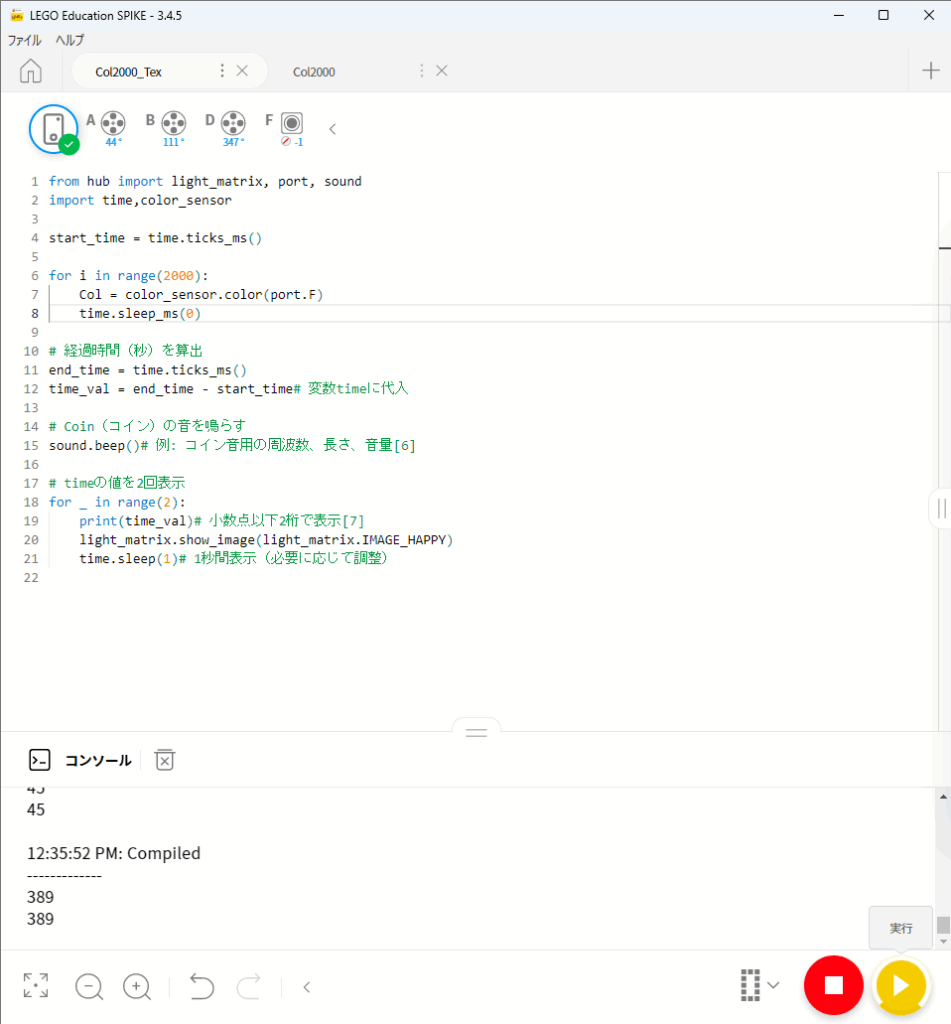Screen dimensions: 951x1024
Task: Click line 1 import statement
Action: [205, 182]
